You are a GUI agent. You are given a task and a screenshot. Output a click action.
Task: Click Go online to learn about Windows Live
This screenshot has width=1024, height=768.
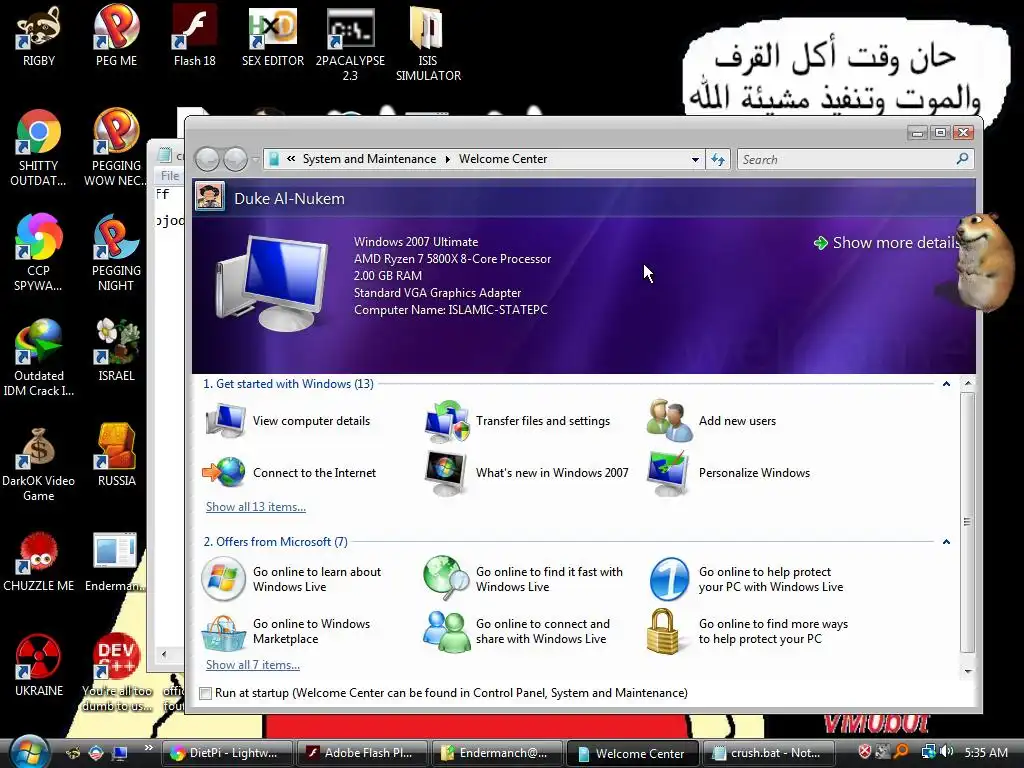291,579
